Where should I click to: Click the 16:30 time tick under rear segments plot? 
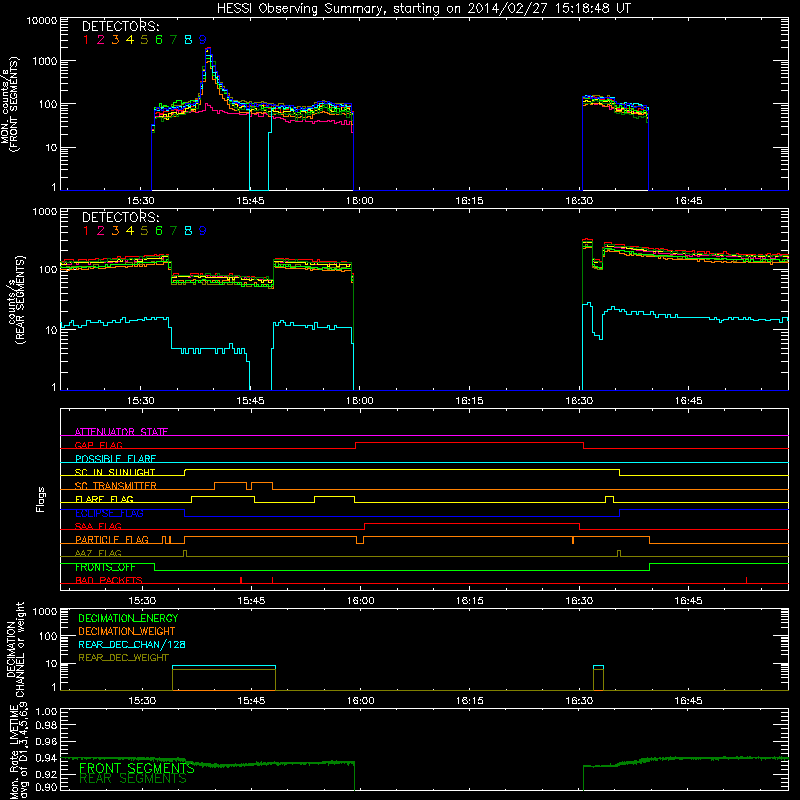click(579, 401)
